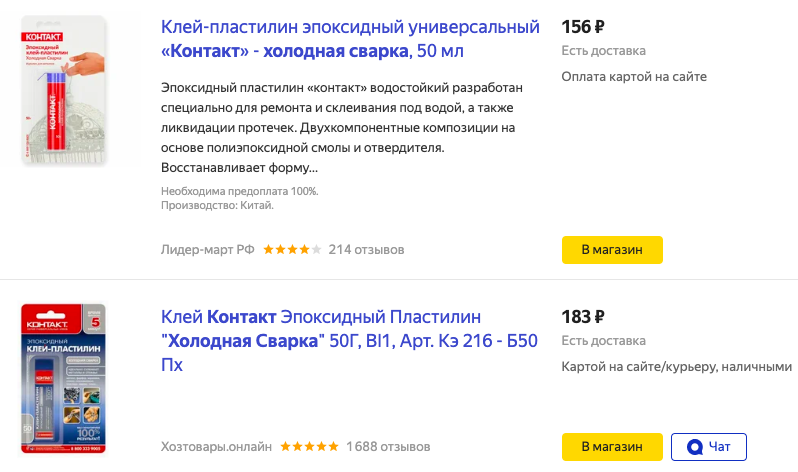Open the Клей Контакт Эпоксидный Пластилин title link
Image resolution: width=798 pixels, height=472 pixels.
pos(349,341)
